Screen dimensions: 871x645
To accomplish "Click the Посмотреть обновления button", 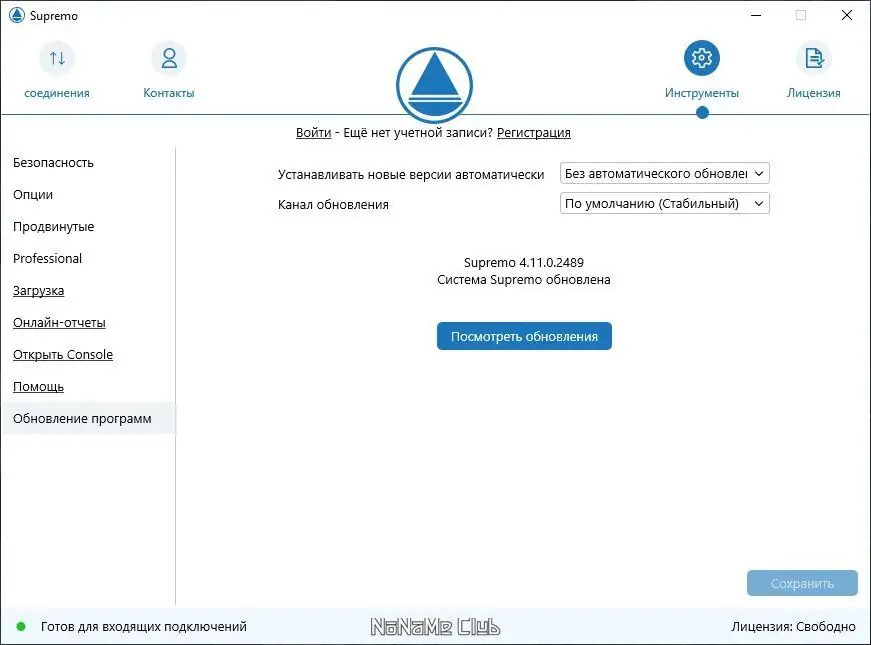I will tap(524, 336).
